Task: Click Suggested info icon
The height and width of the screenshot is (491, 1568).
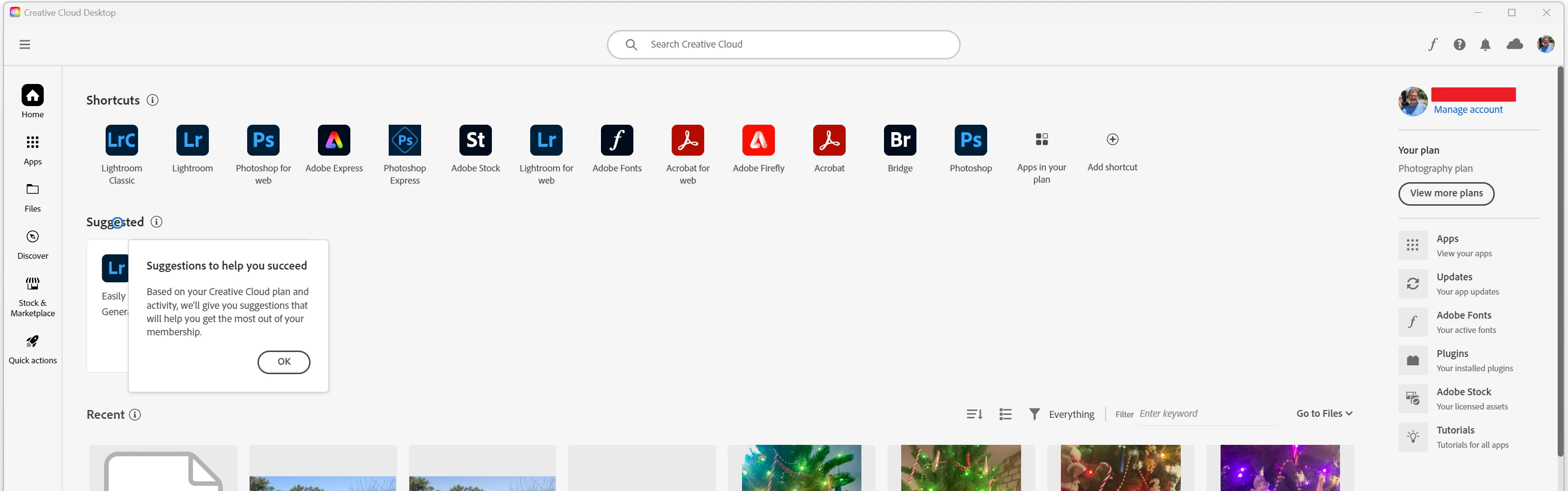Action: click(x=156, y=221)
